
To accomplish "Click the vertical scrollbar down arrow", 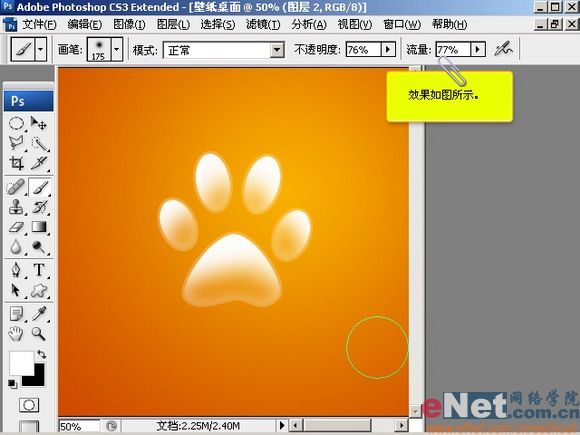I will coord(415,411).
